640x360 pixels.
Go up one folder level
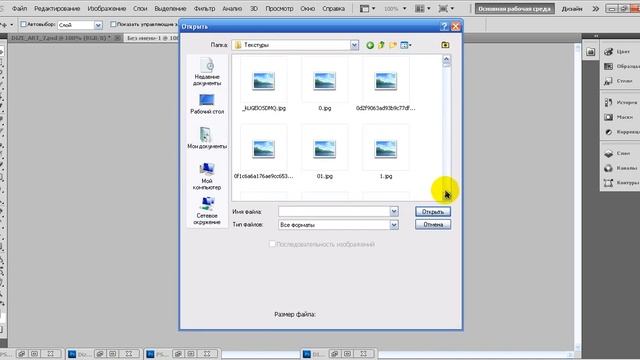381,45
